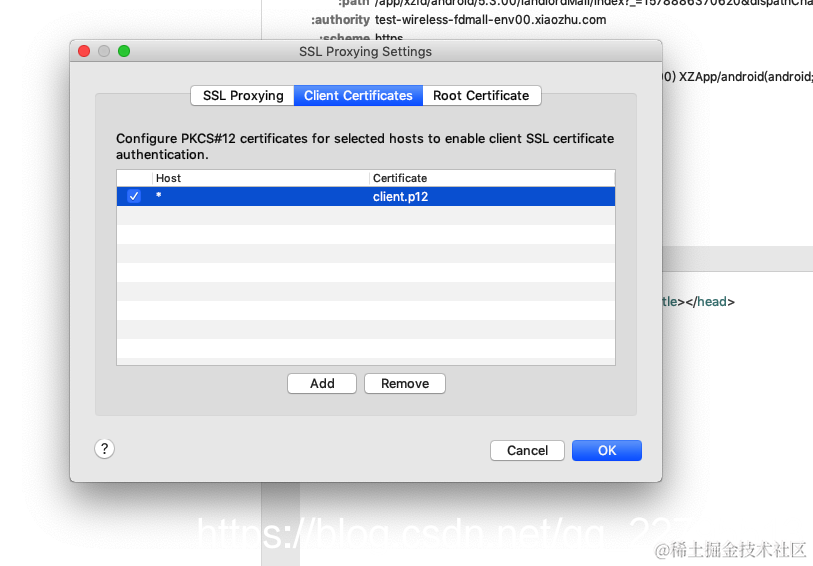The height and width of the screenshot is (566, 813).
Task: Select the asterisk host entry
Action: coord(159,196)
